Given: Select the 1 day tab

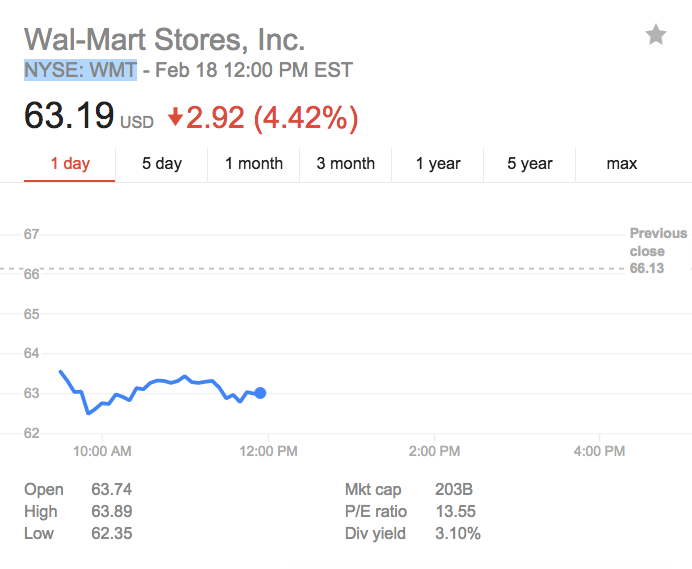Looking at the screenshot, I should (x=70, y=164).
